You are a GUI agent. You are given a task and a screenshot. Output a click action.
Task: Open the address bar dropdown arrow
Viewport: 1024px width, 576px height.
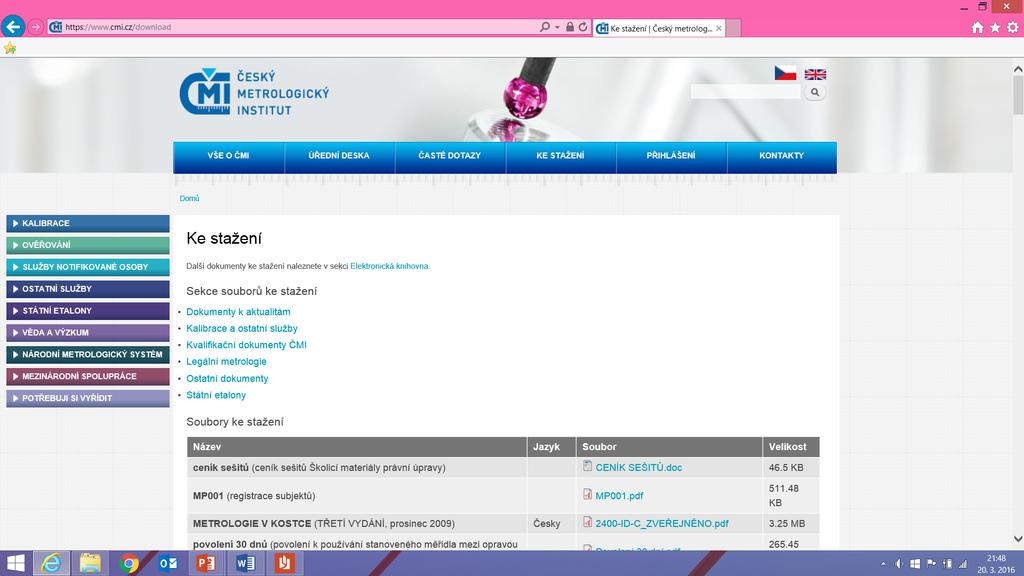(x=557, y=27)
